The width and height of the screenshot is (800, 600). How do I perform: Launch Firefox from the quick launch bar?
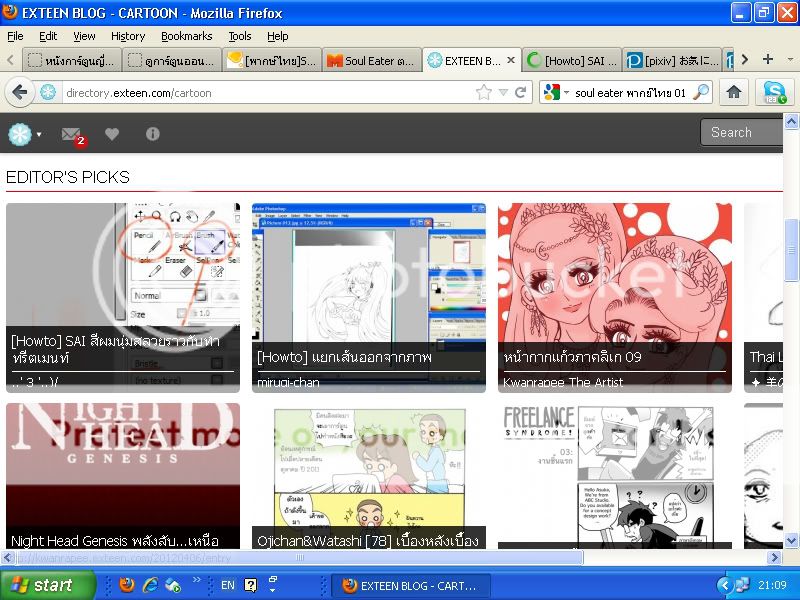coord(127,585)
